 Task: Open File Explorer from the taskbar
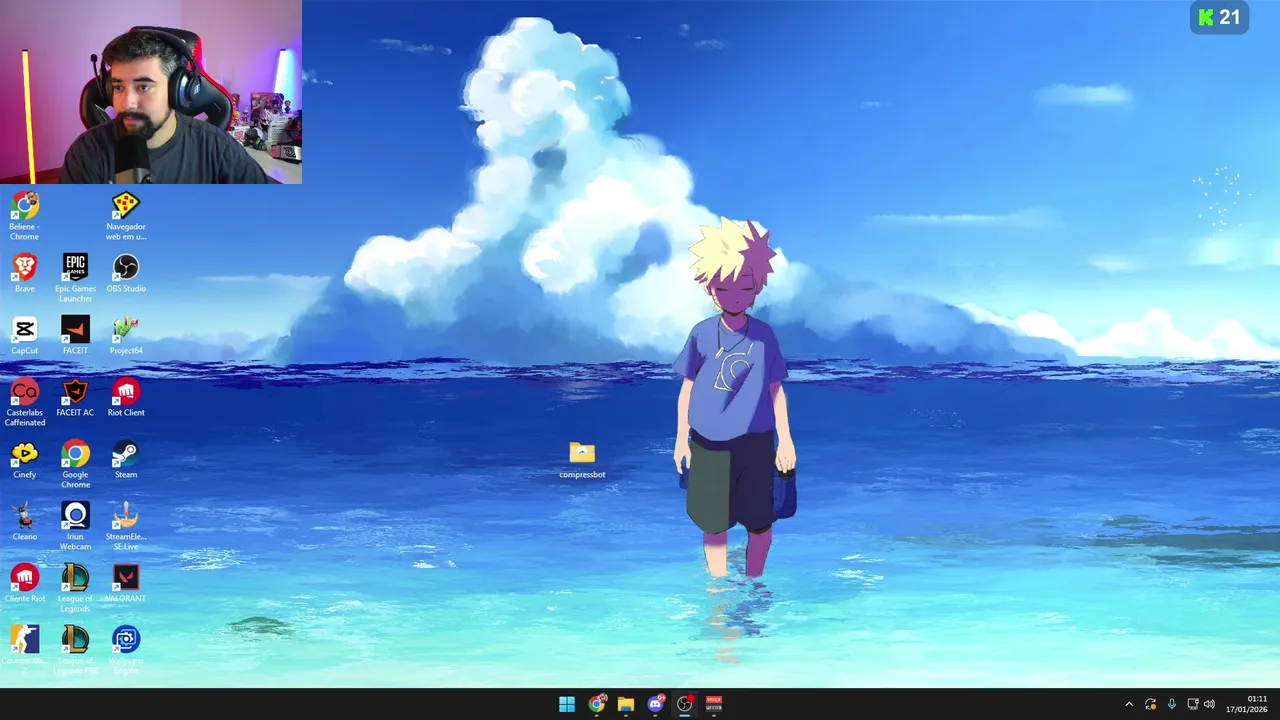click(x=626, y=704)
